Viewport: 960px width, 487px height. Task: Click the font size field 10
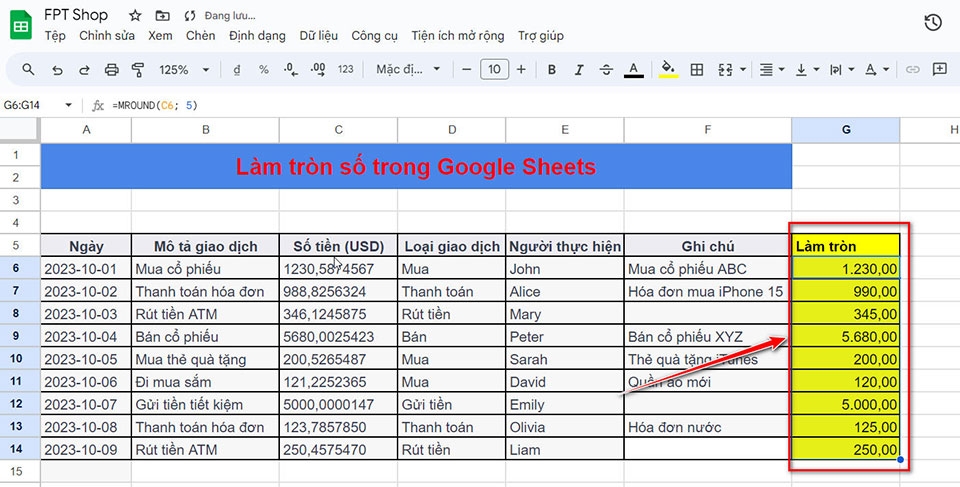(494, 70)
